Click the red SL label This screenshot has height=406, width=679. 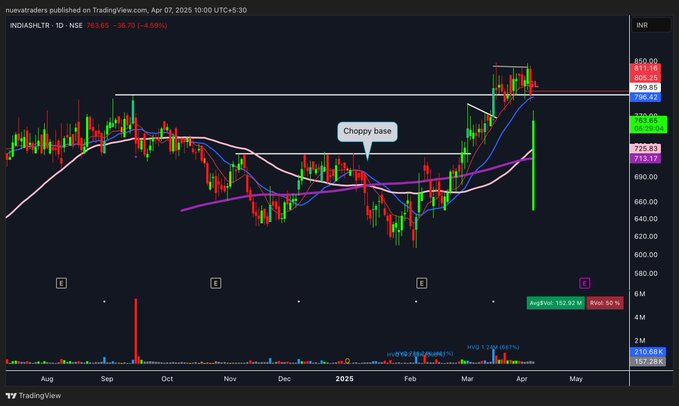(x=534, y=84)
